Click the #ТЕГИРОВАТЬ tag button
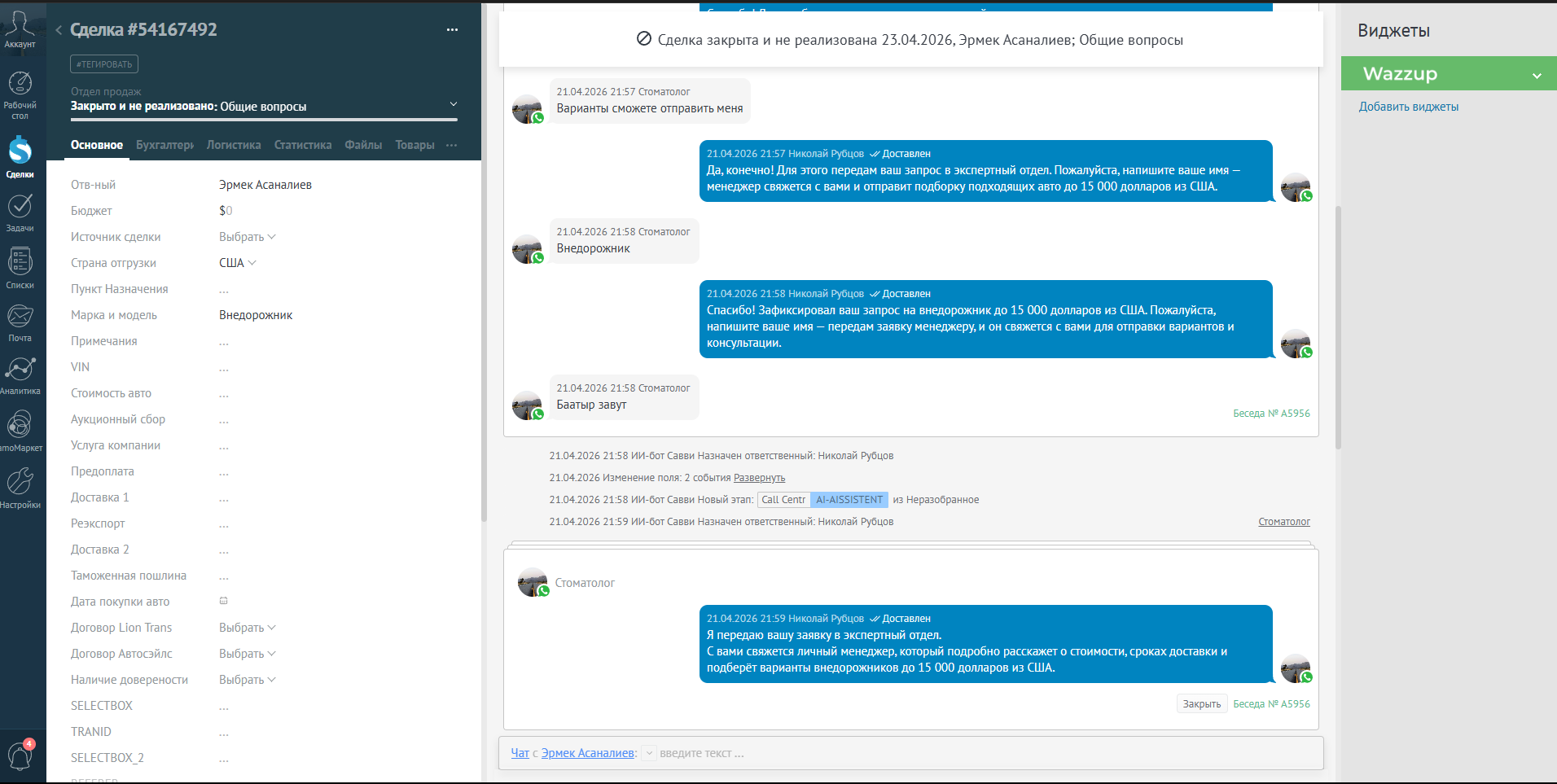 [104, 64]
